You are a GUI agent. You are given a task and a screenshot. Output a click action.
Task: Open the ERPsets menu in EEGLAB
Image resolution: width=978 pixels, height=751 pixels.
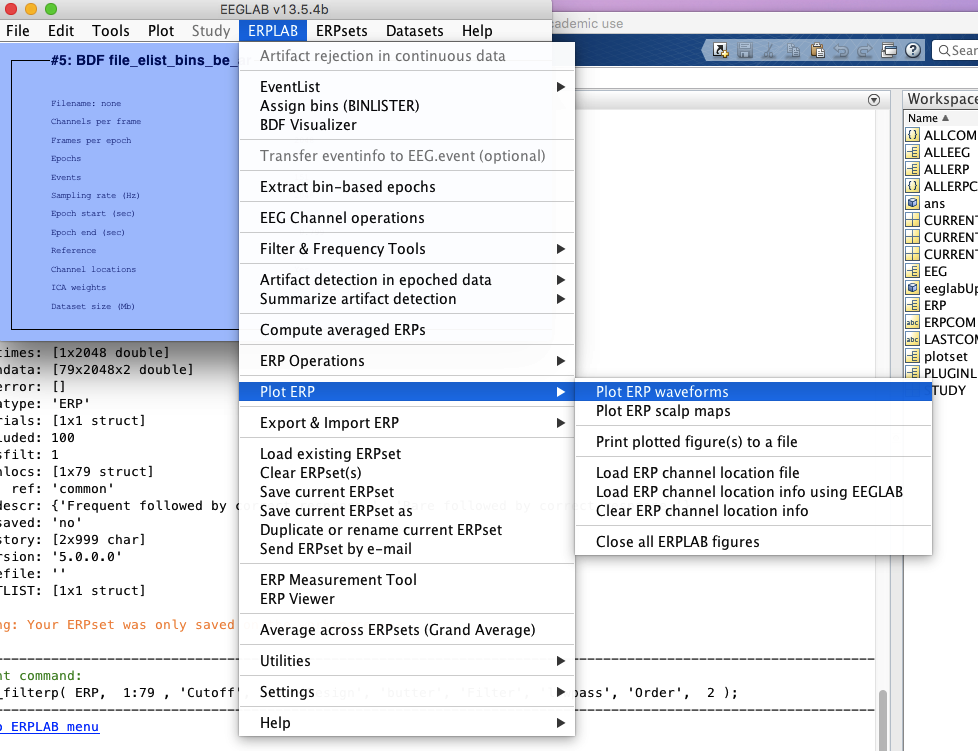click(341, 31)
